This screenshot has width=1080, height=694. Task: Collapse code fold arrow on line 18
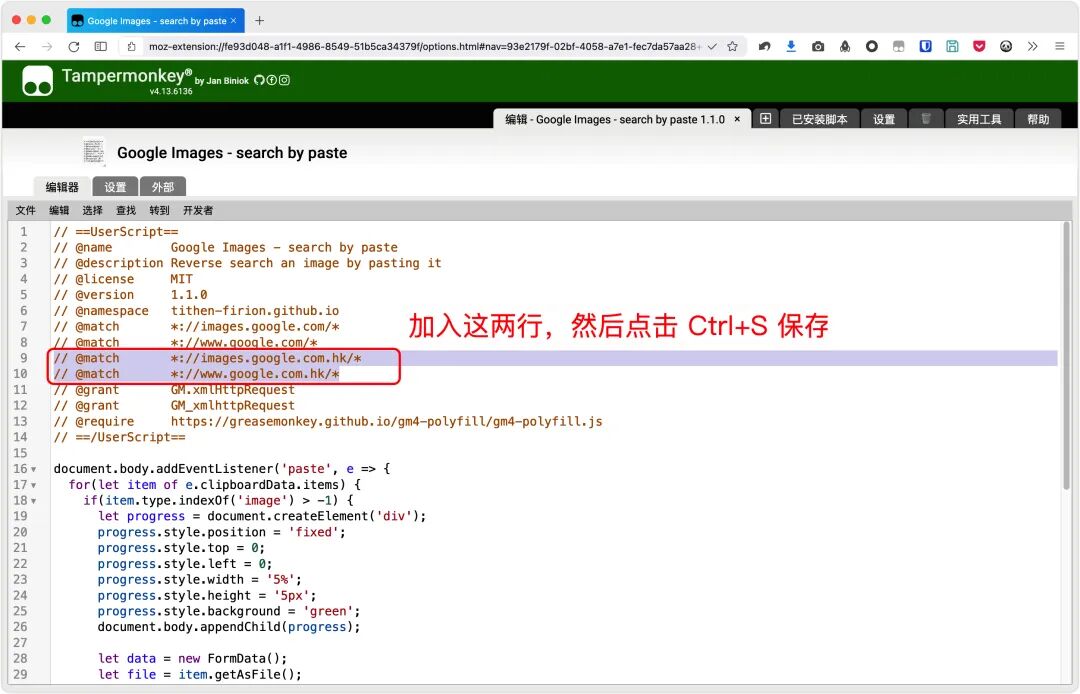coord(33,501)
